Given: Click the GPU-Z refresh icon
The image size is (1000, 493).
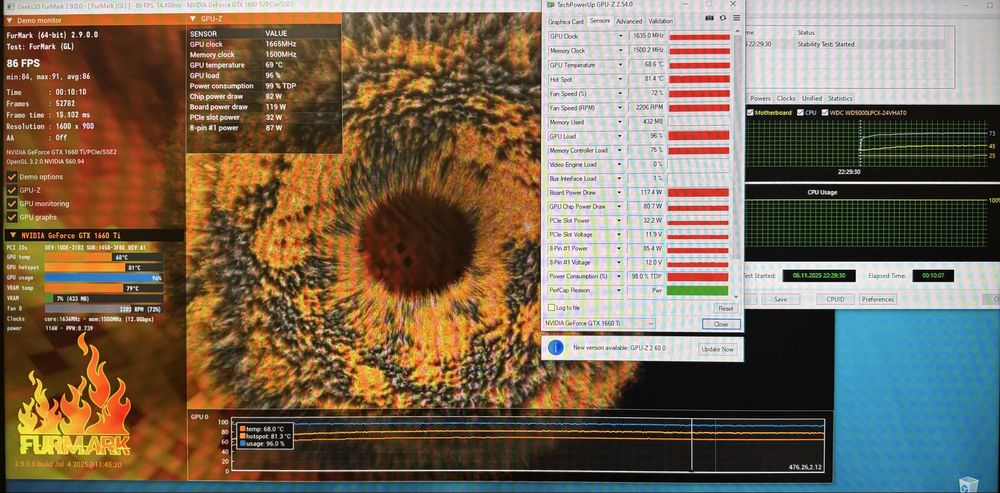Looking at the screenshot, I should 723,18.
